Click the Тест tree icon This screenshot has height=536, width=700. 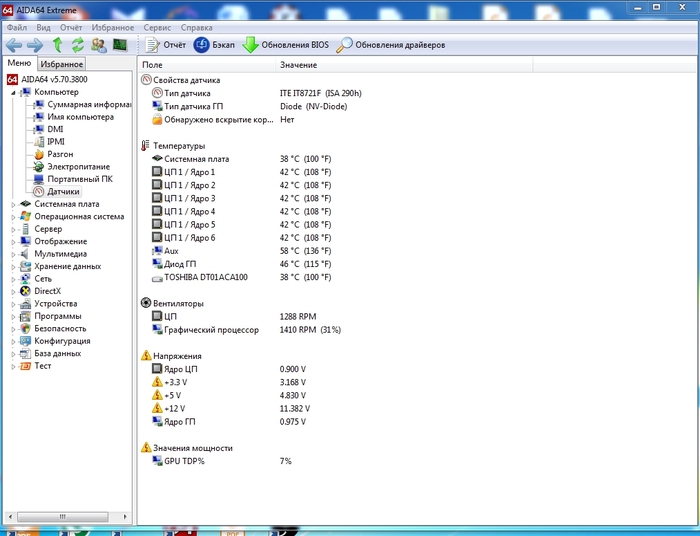26,366
